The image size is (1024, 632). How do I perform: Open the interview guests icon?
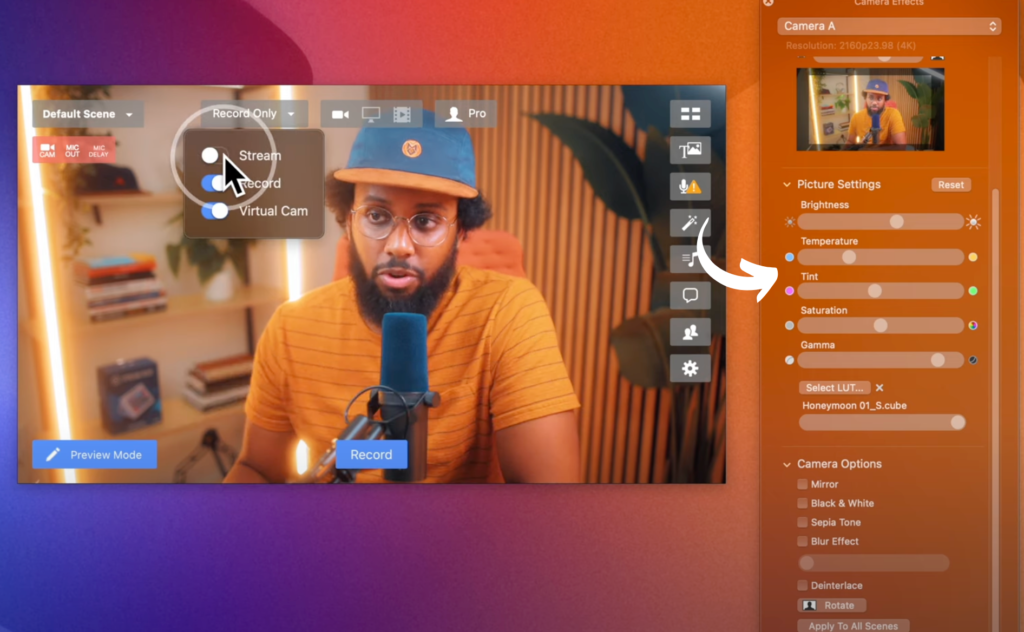point(690,332)
